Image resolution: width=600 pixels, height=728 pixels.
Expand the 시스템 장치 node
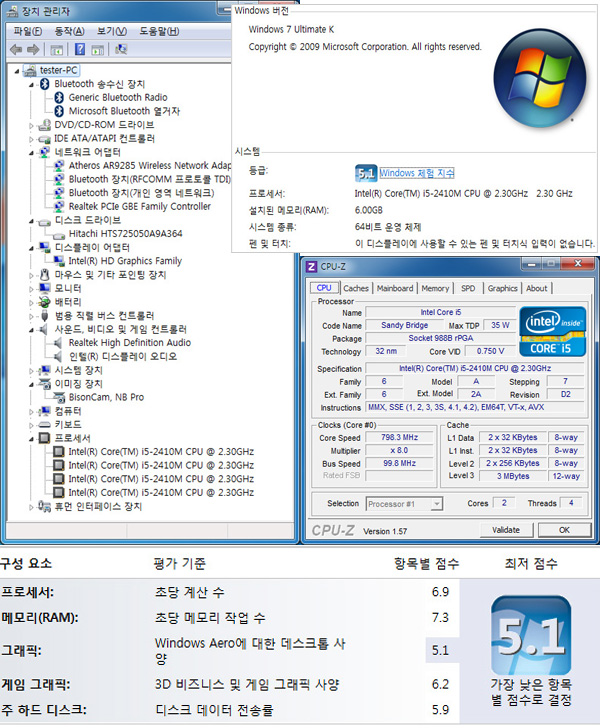tap(32, 370)
